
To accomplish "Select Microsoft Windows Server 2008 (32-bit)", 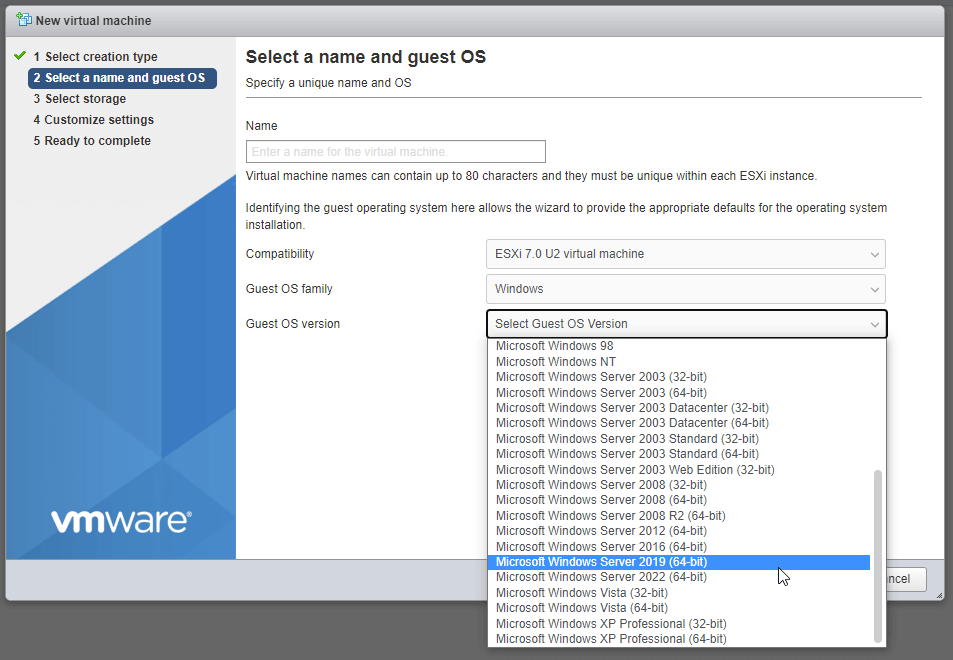I will [679, 485].
